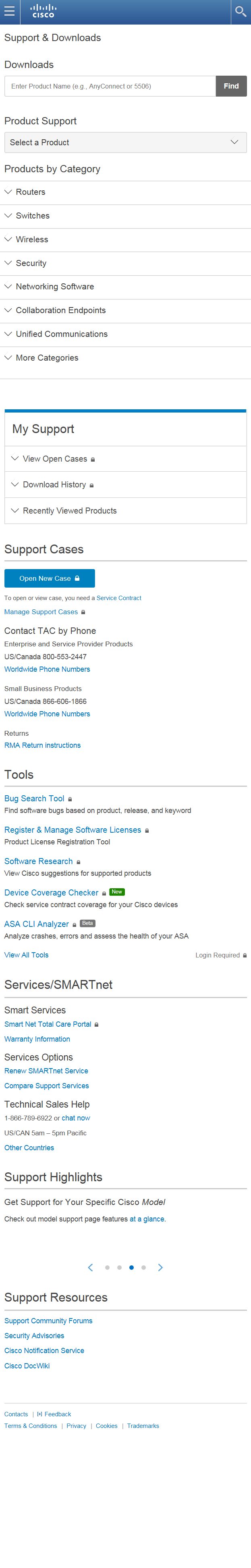This screenshot has height=1568, width=251.
Task: Select the first carousel dot
Action: (107, 1267)
